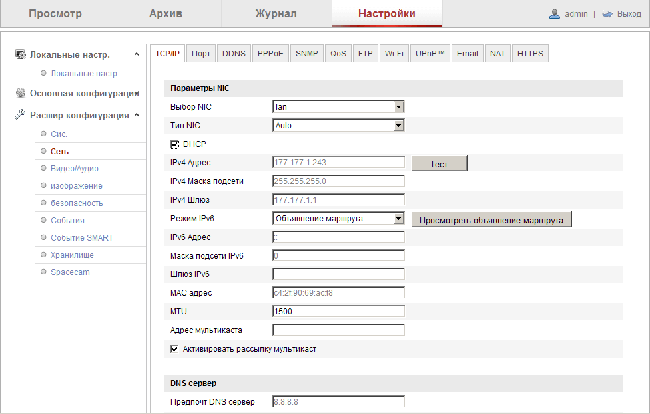Open the QoS tab
650x414 pixels.
click(338, 53)
